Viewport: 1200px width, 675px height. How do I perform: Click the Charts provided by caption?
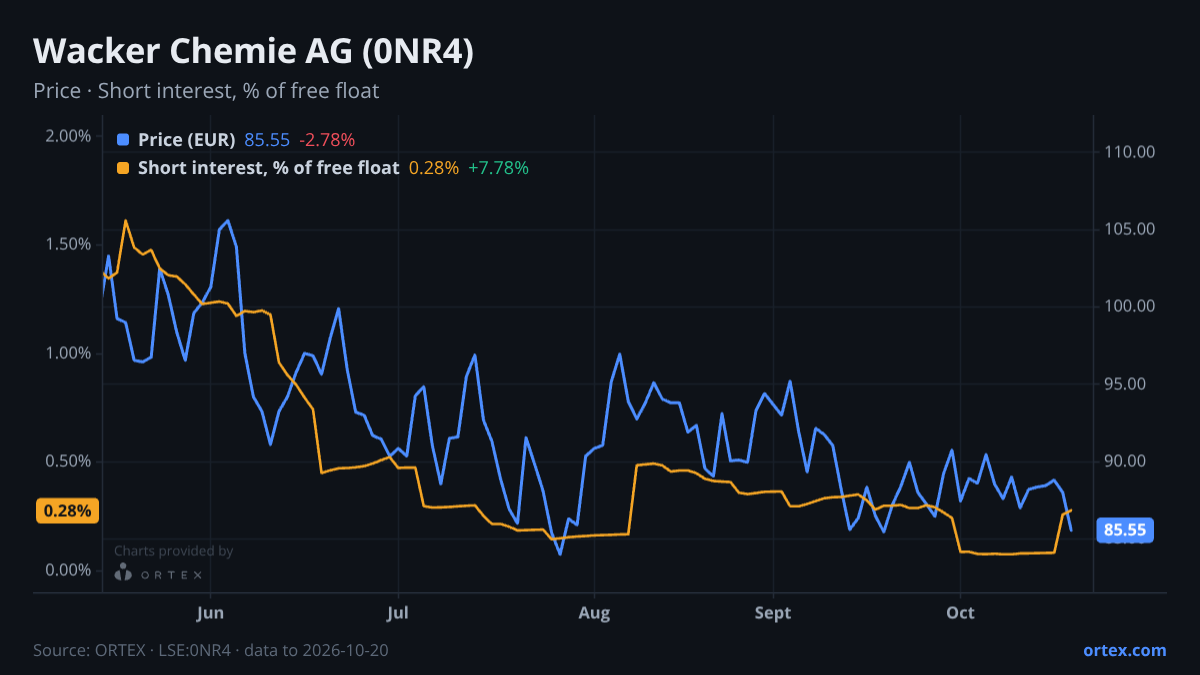pos(174,551)
